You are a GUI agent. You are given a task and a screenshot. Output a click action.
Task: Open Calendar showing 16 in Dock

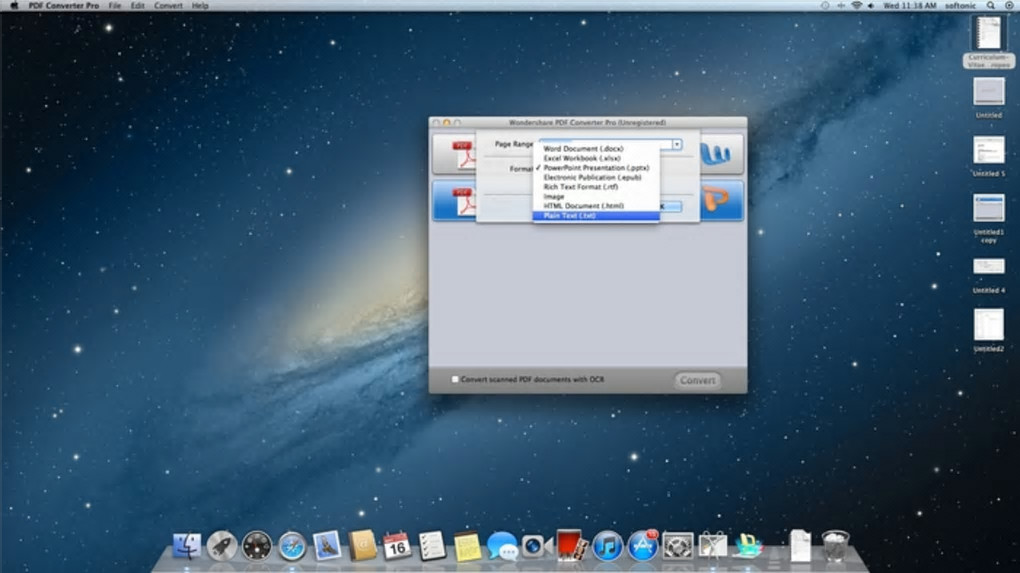click(397, 546)
